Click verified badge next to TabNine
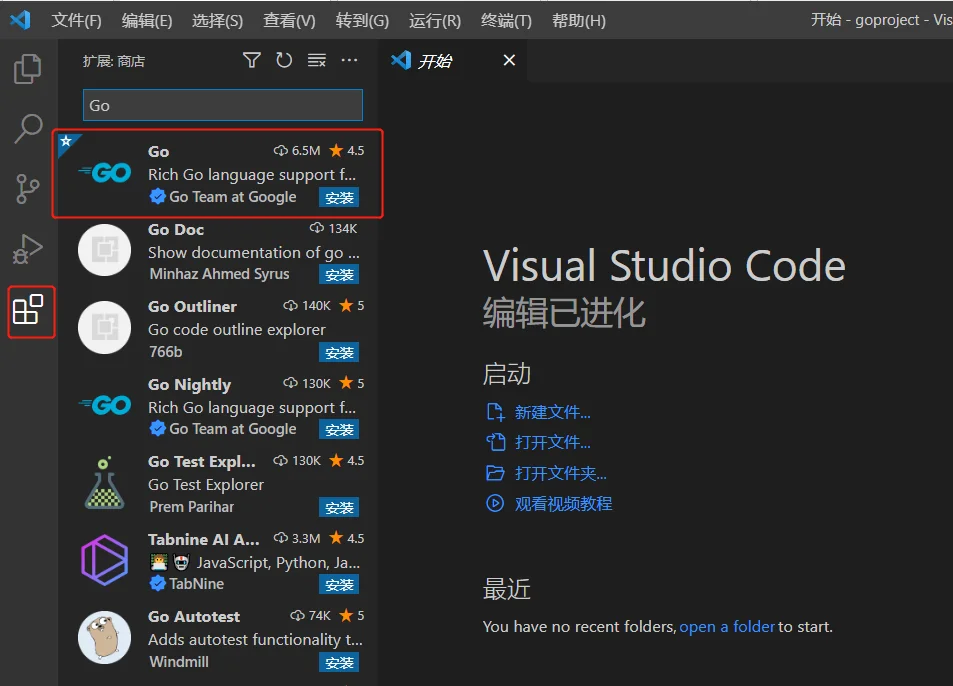 pyautogui.click(x=157, y=583)
